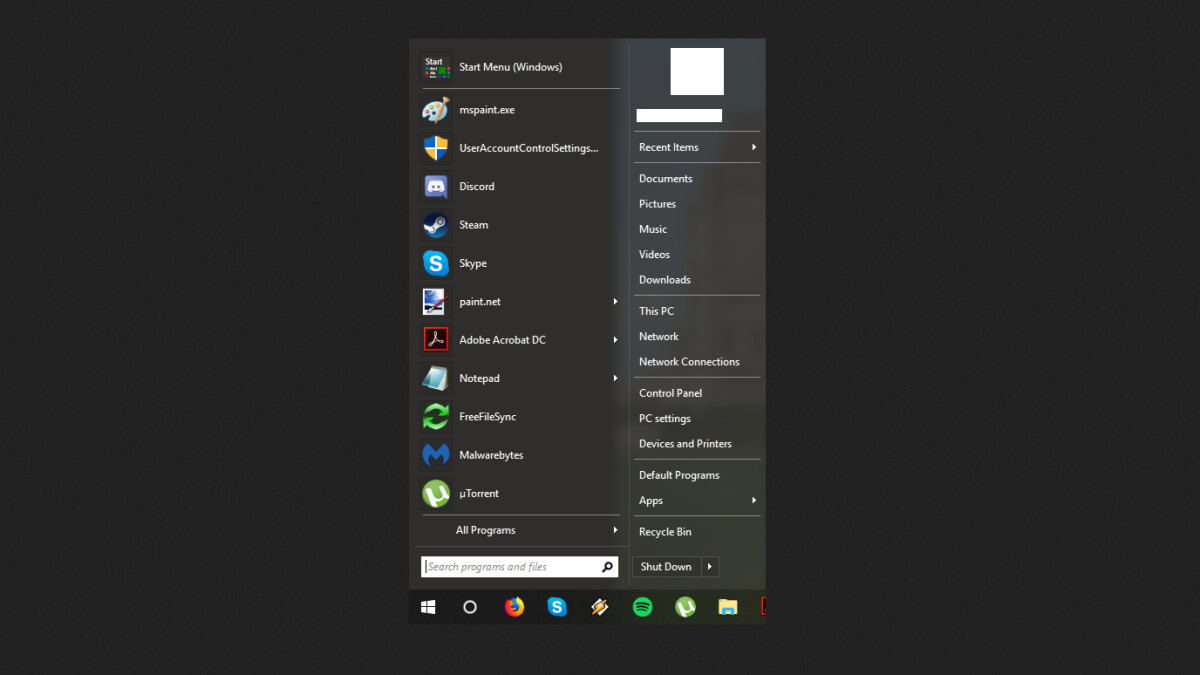1200x675 pixels.
Task: Launch FreeFileSync from the menu
Action: [x=520, y=416]
